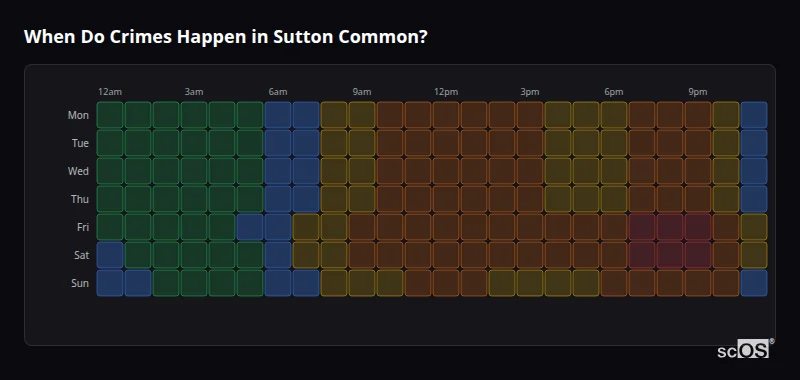
Task: Click the Tuesday 4am green cell
Action: point(222,143)
